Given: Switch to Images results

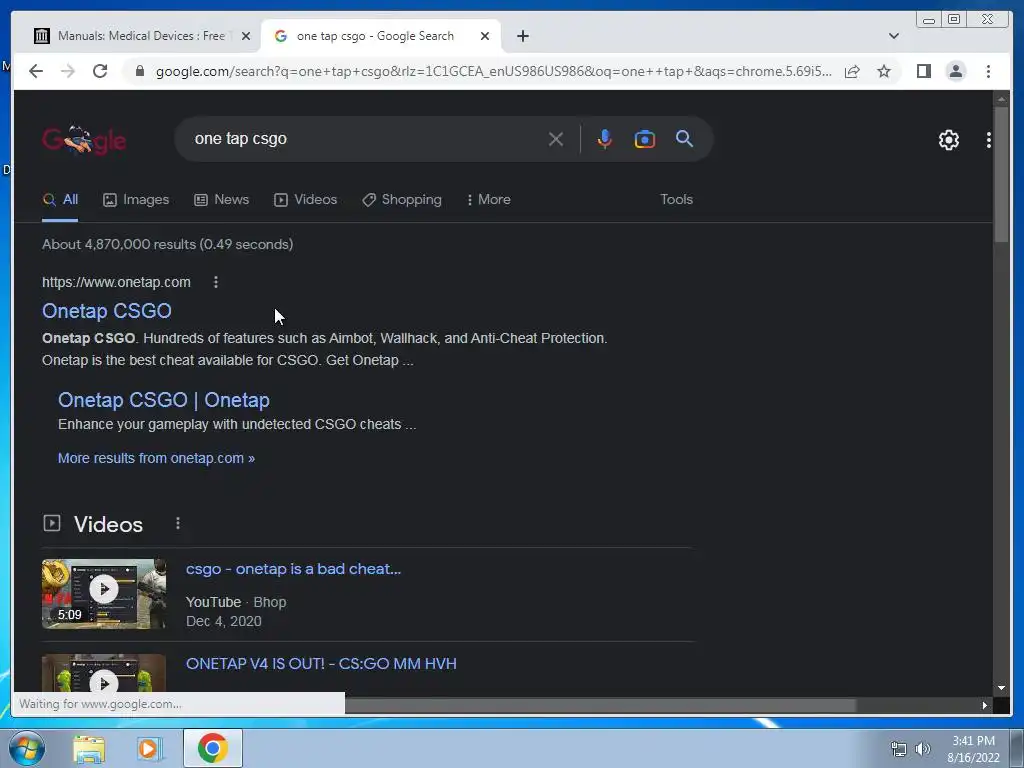Looking at the screenshot, I should [136, 200].
